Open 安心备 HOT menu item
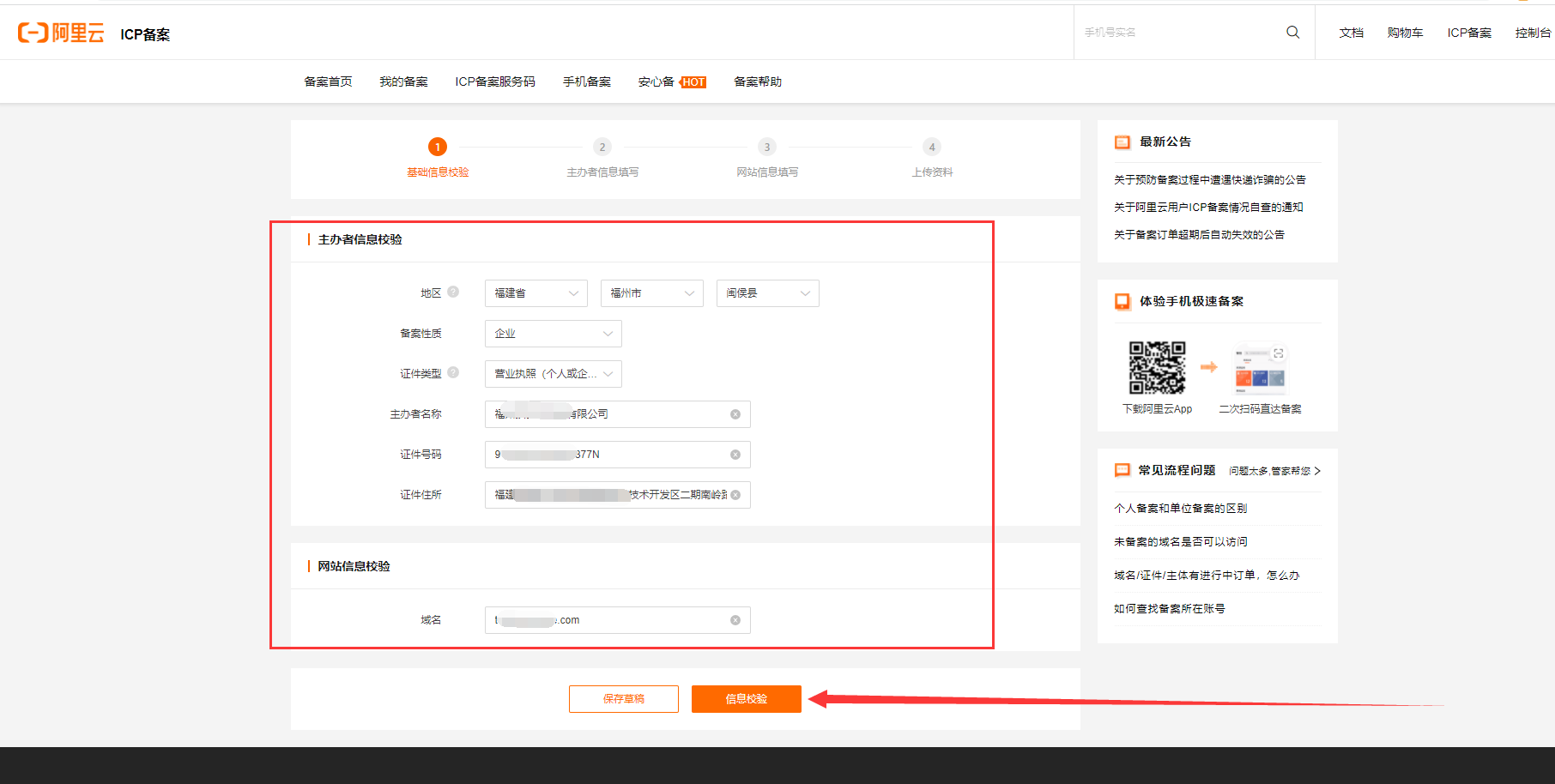The image size is (1555, 784). click(x=671, y=81)
